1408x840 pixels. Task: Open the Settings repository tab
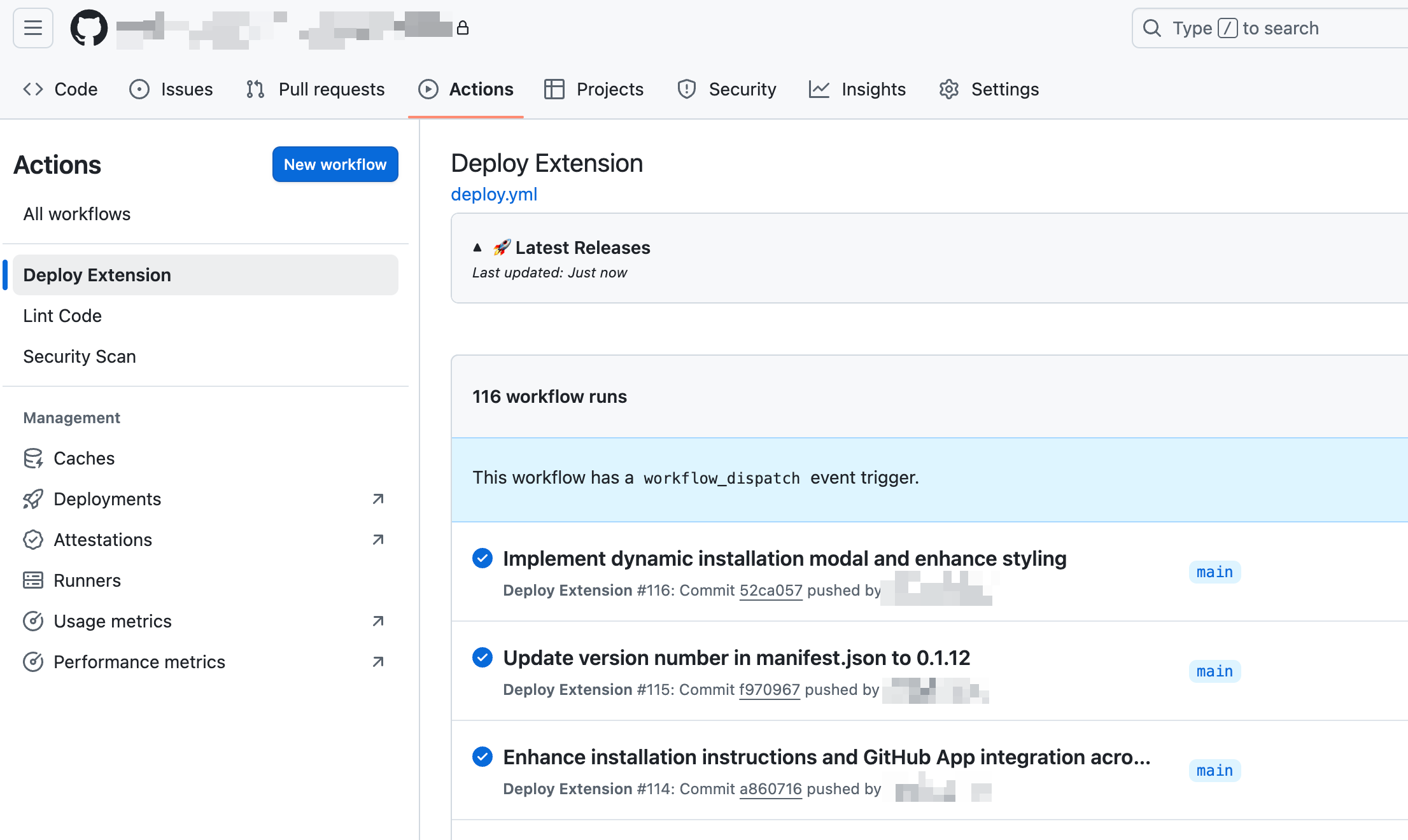[989, 89]
